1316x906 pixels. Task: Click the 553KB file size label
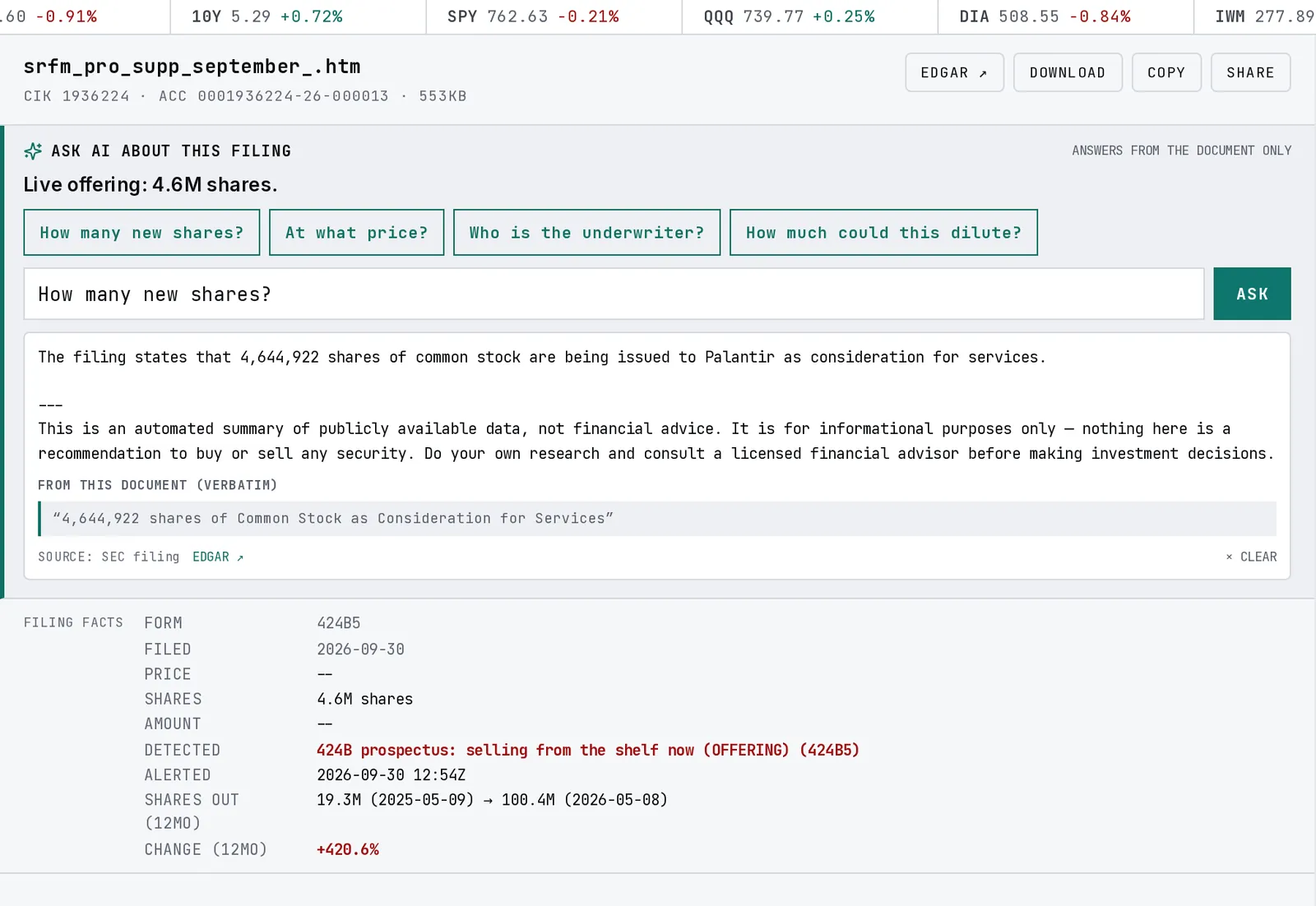pyautogui.click(x=443, y=96)
